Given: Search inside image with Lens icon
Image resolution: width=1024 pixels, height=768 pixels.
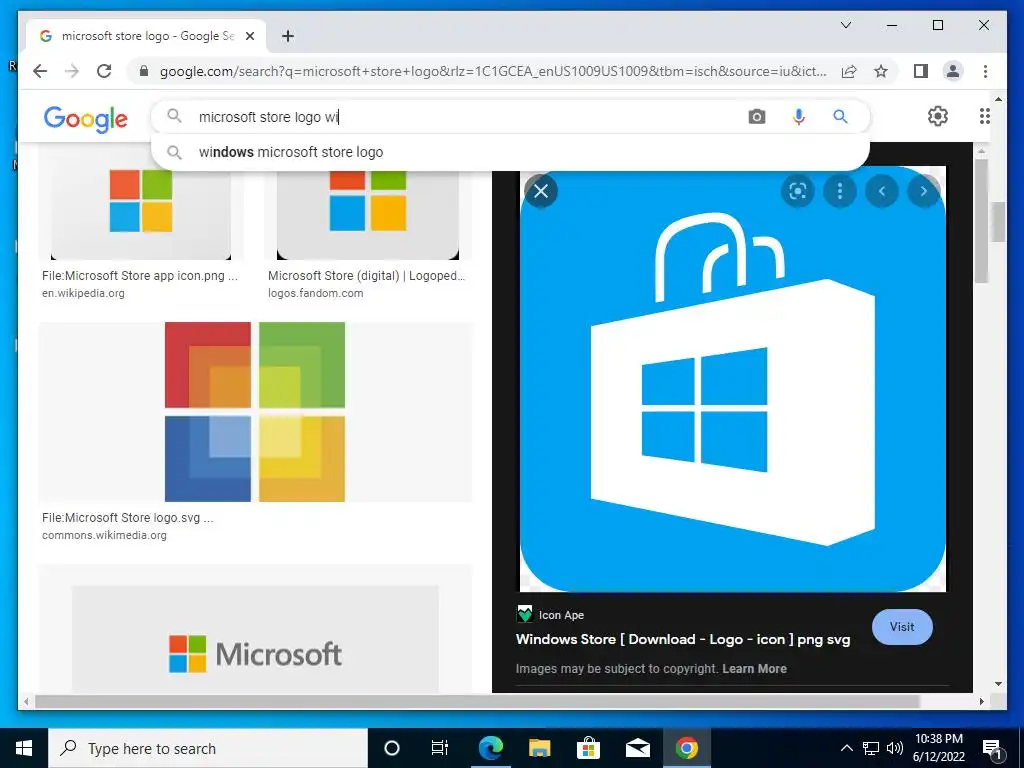Looking at the screenshot, I should (x=797, y=191).
